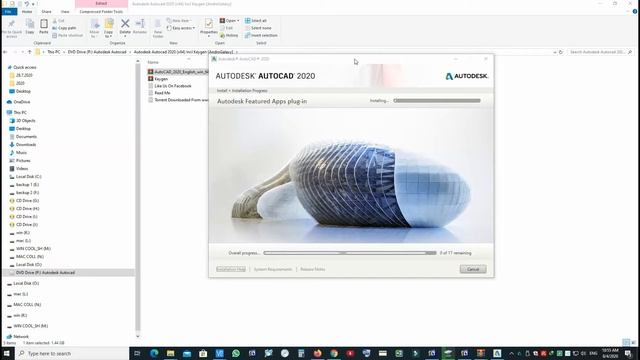Open the Properties dropdown arrow

click(209, 36)
